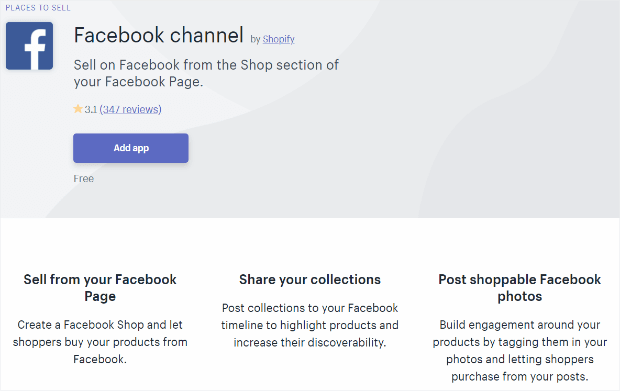Click the 'purchase from your posts.' line

click(520, 376)
